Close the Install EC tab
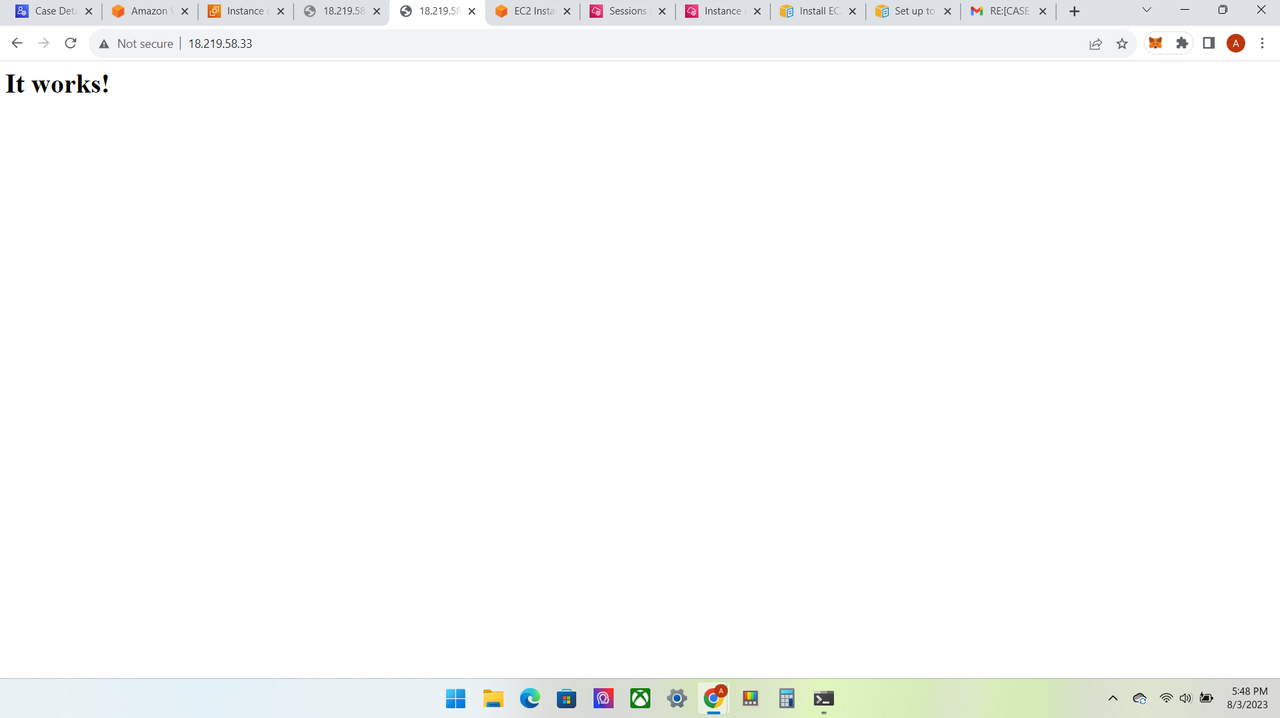Screen dimensions: 1280x718 pyautogui.click(x=852, y=12)
